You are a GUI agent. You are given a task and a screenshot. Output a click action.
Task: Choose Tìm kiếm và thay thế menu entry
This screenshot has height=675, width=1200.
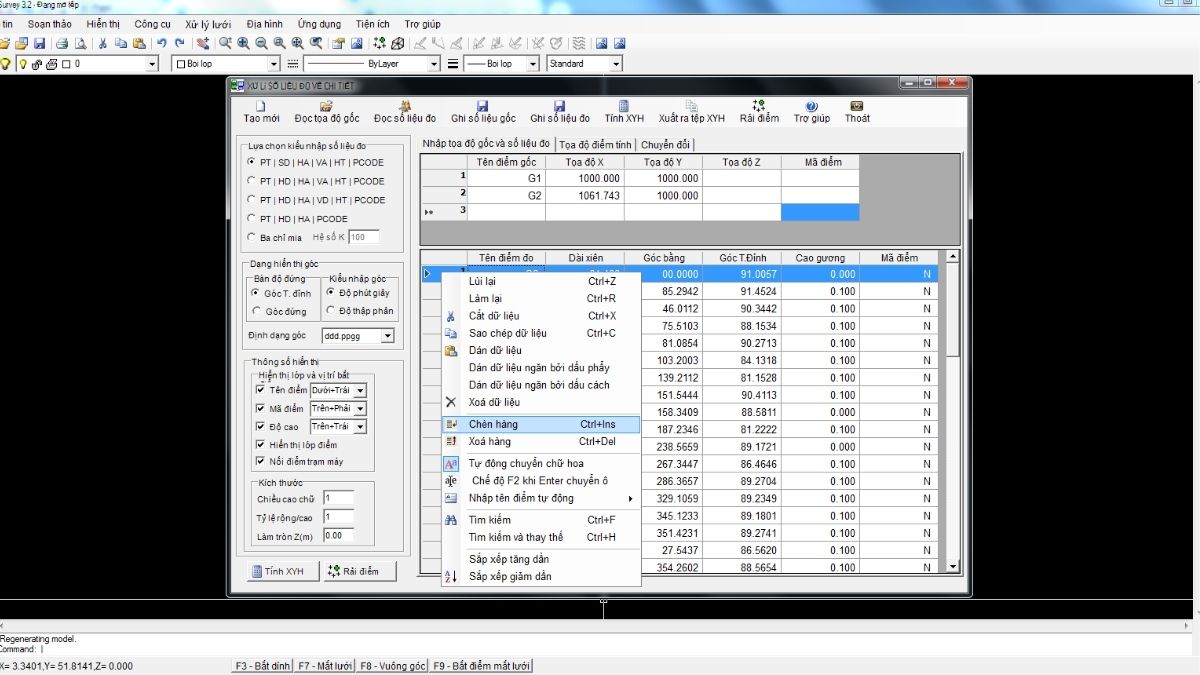pyautogui.click(x=540, y=537)
